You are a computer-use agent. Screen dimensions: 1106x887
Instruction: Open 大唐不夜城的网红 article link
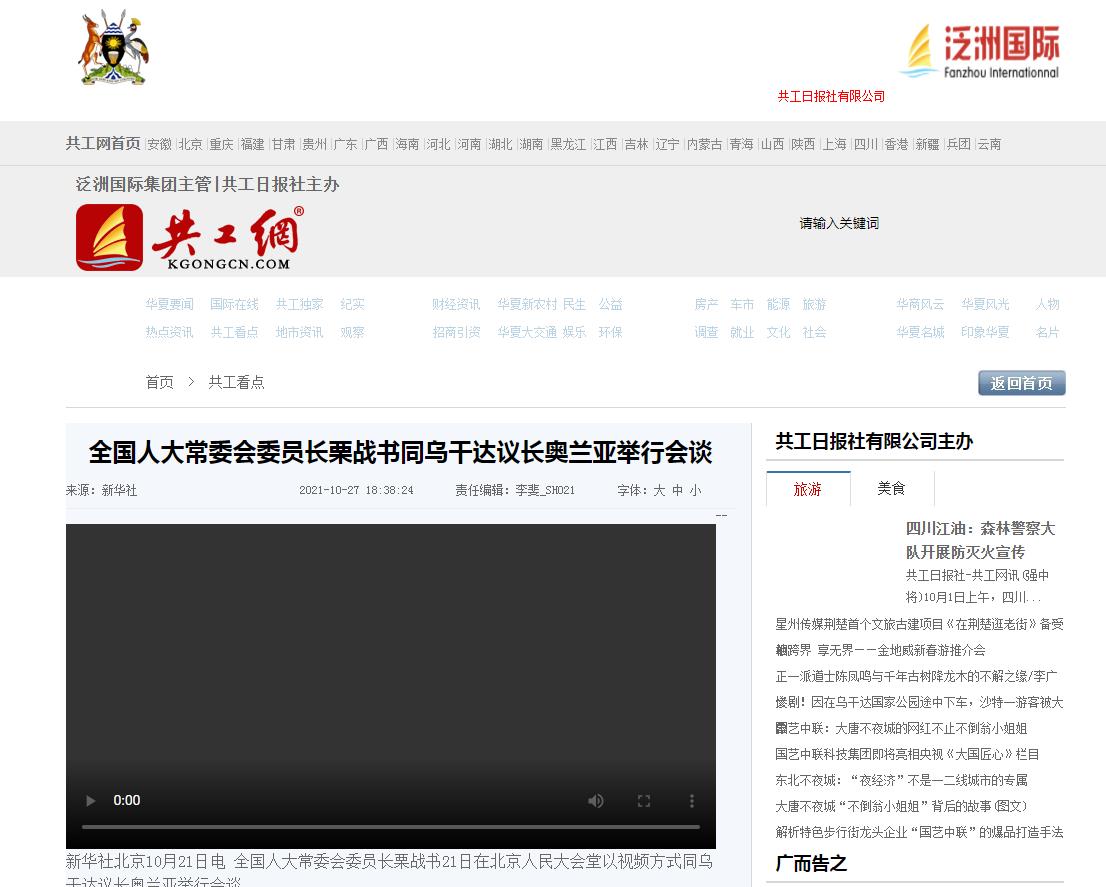coord(901,728)
